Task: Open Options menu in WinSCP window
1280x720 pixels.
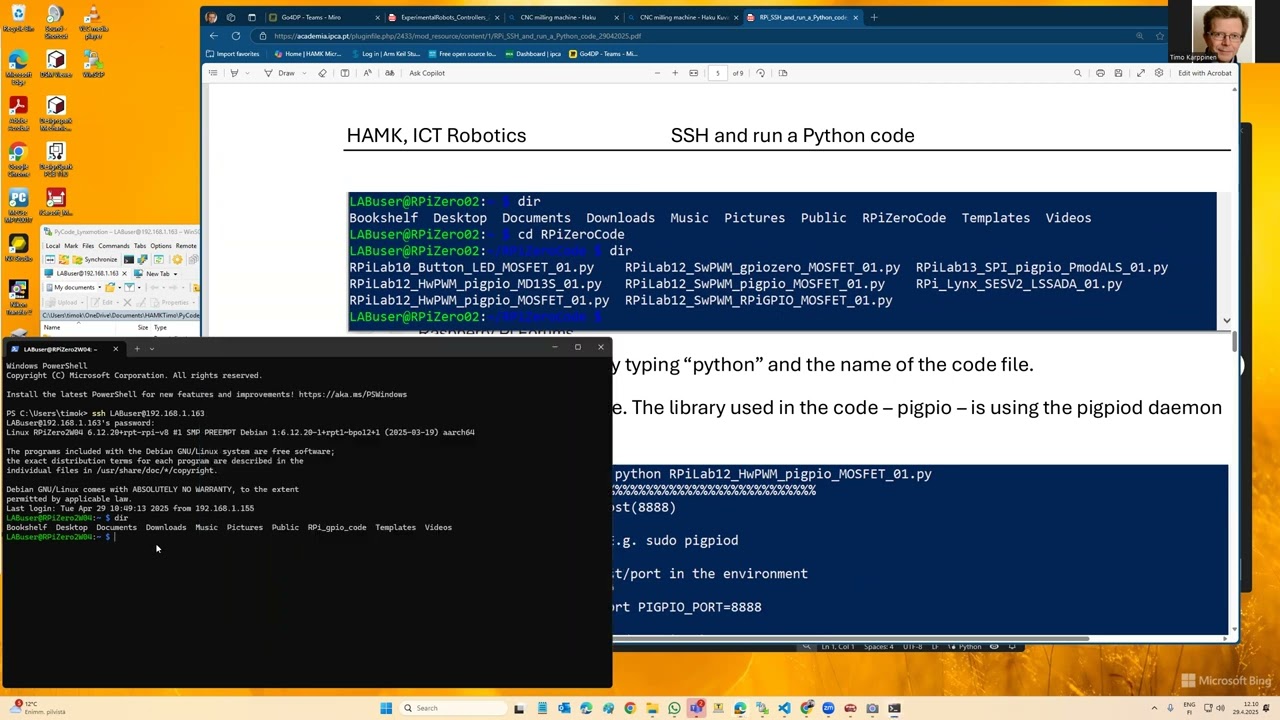Action: 160,246
